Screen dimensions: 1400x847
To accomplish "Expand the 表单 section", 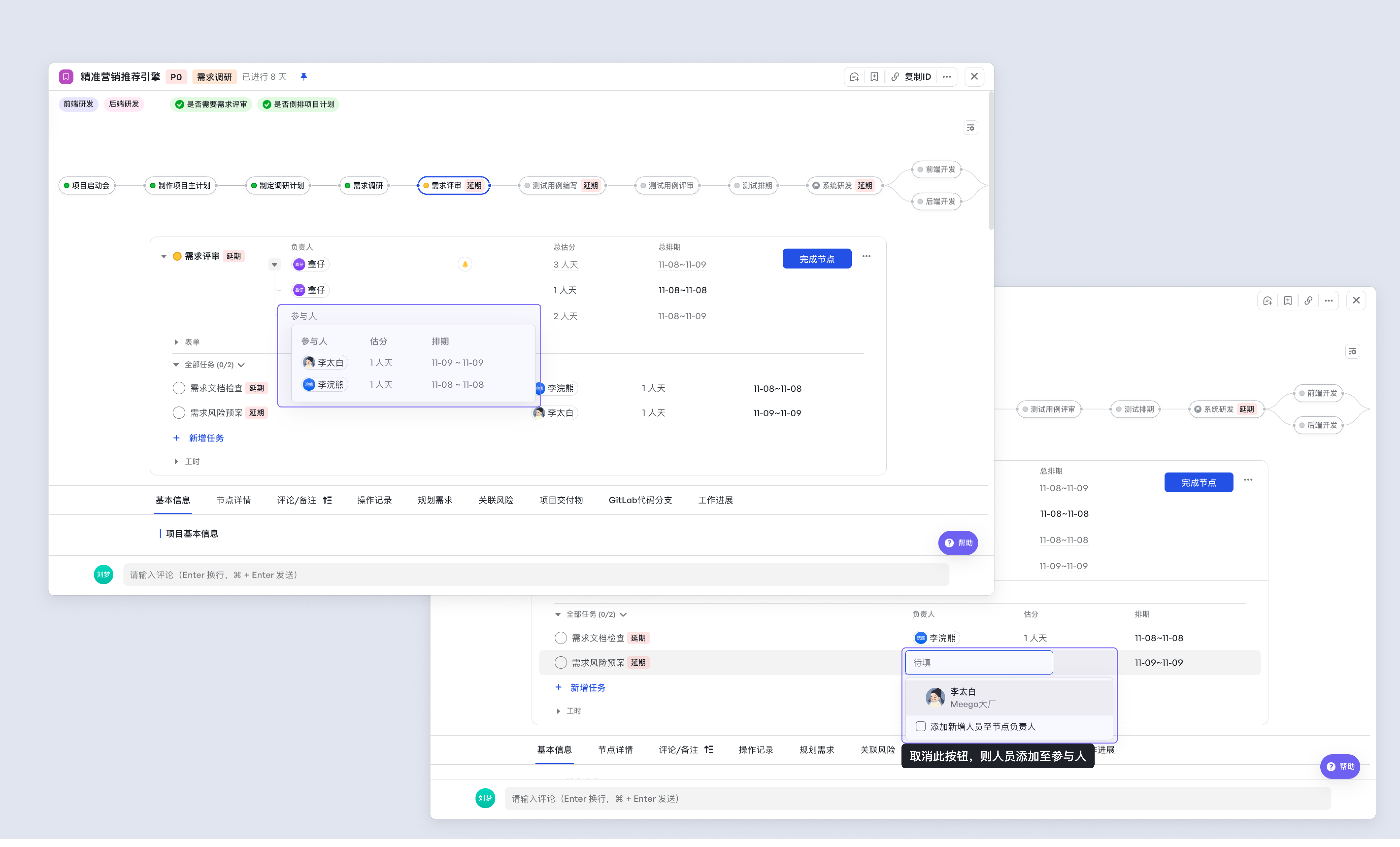I will pos(176,342).
